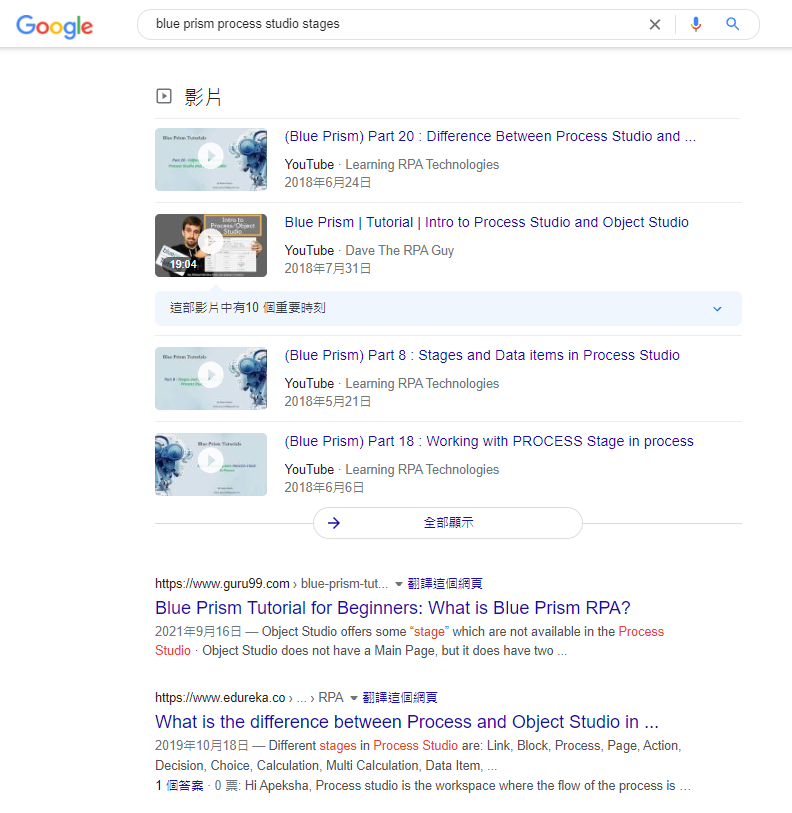Click the arrow icon in 全部顯示 button
Screen dimensions: 792x813
[334, 523]
